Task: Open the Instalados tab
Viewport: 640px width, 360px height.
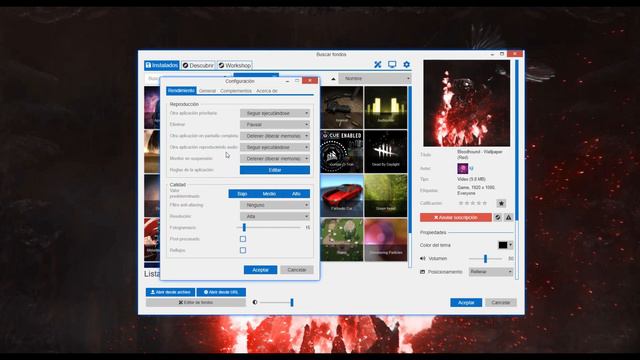Action: (162, 65)
